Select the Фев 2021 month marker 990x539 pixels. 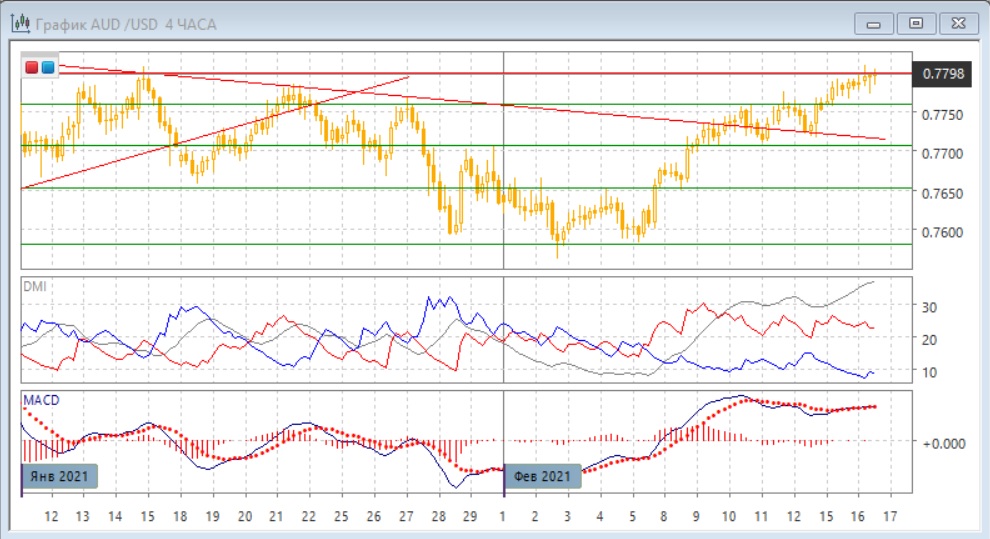[x=543, y=476]
